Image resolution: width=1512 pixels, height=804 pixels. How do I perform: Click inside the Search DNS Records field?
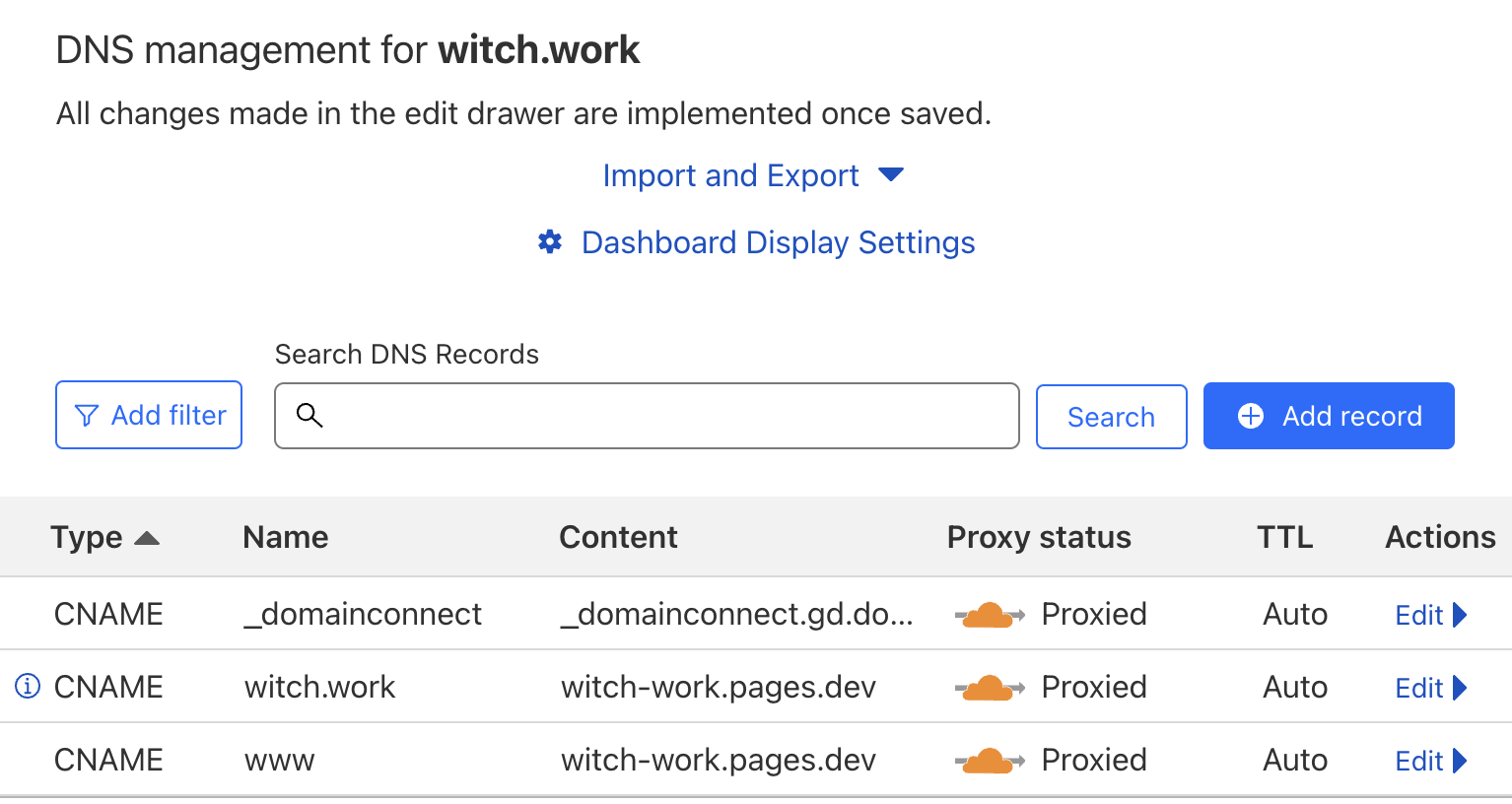point(646,416)
